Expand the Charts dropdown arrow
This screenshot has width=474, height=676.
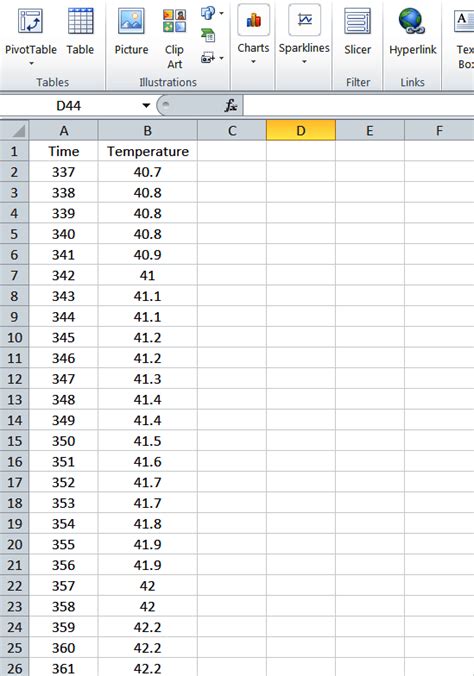[x=253, y=62]
